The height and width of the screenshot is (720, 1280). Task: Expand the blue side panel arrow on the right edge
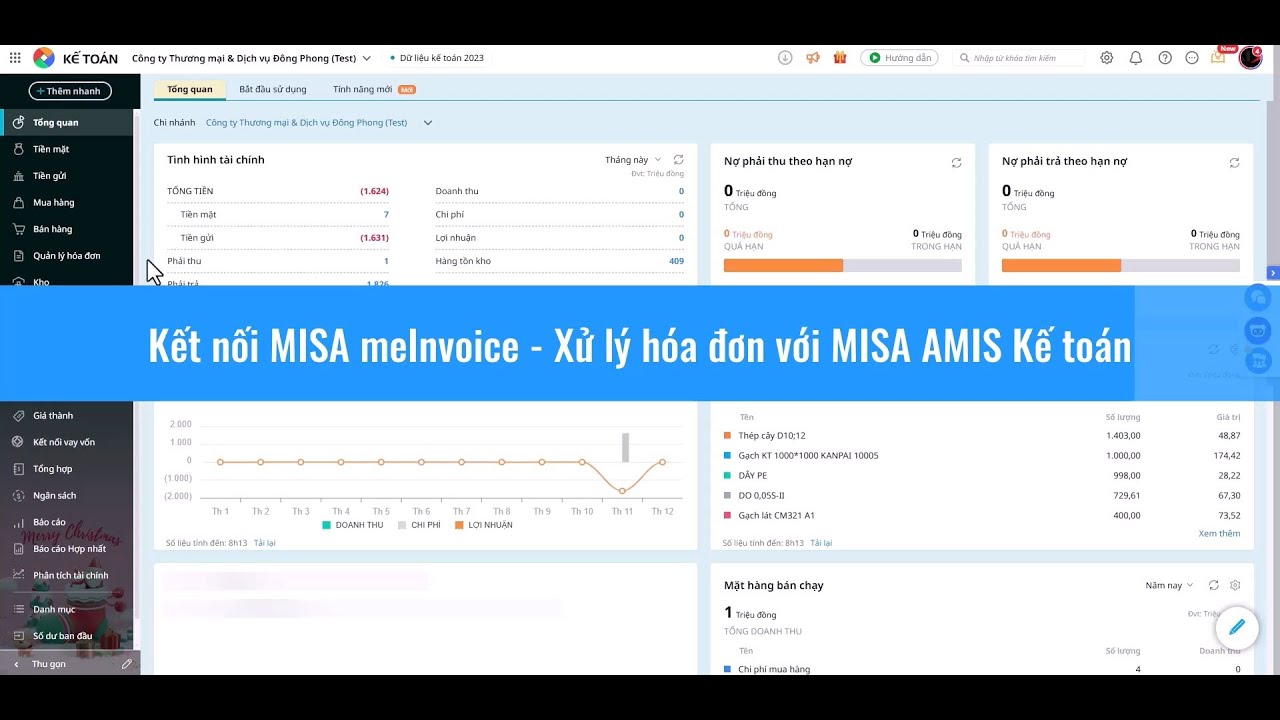pyautogui.click(x=1272, y=273)
